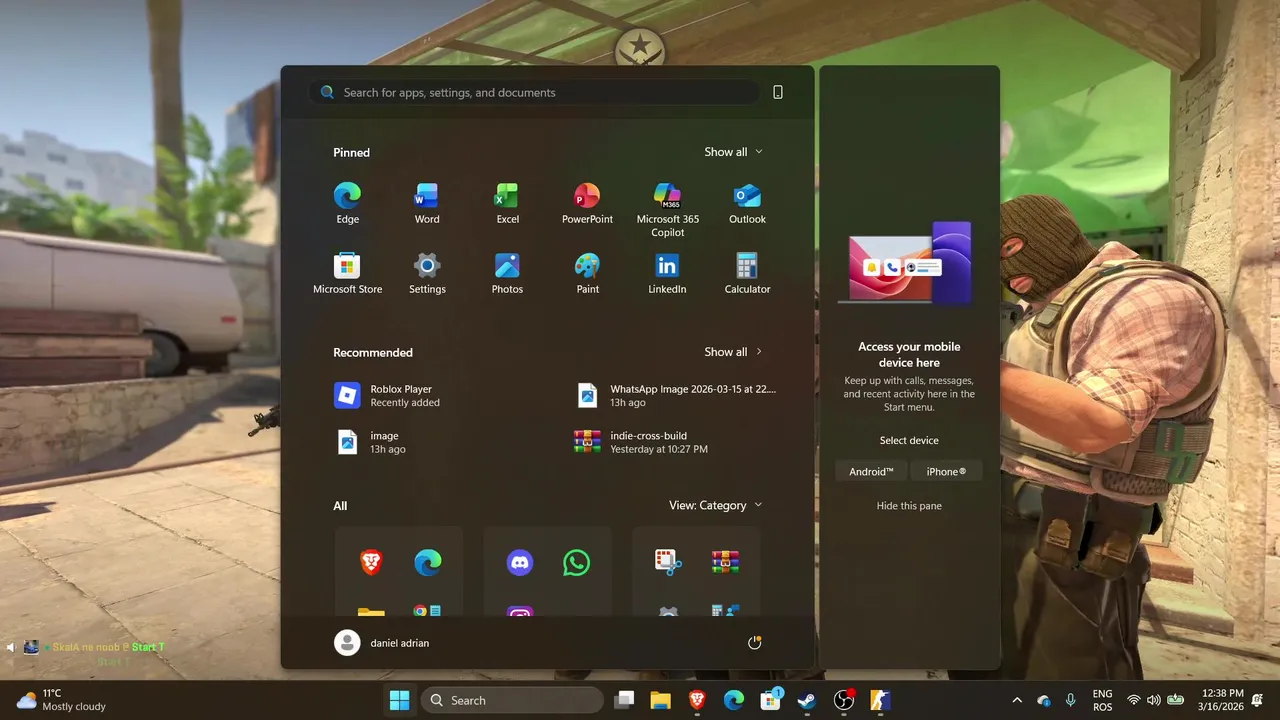Open Edge from the Pinned apps

tap(347, 204)
